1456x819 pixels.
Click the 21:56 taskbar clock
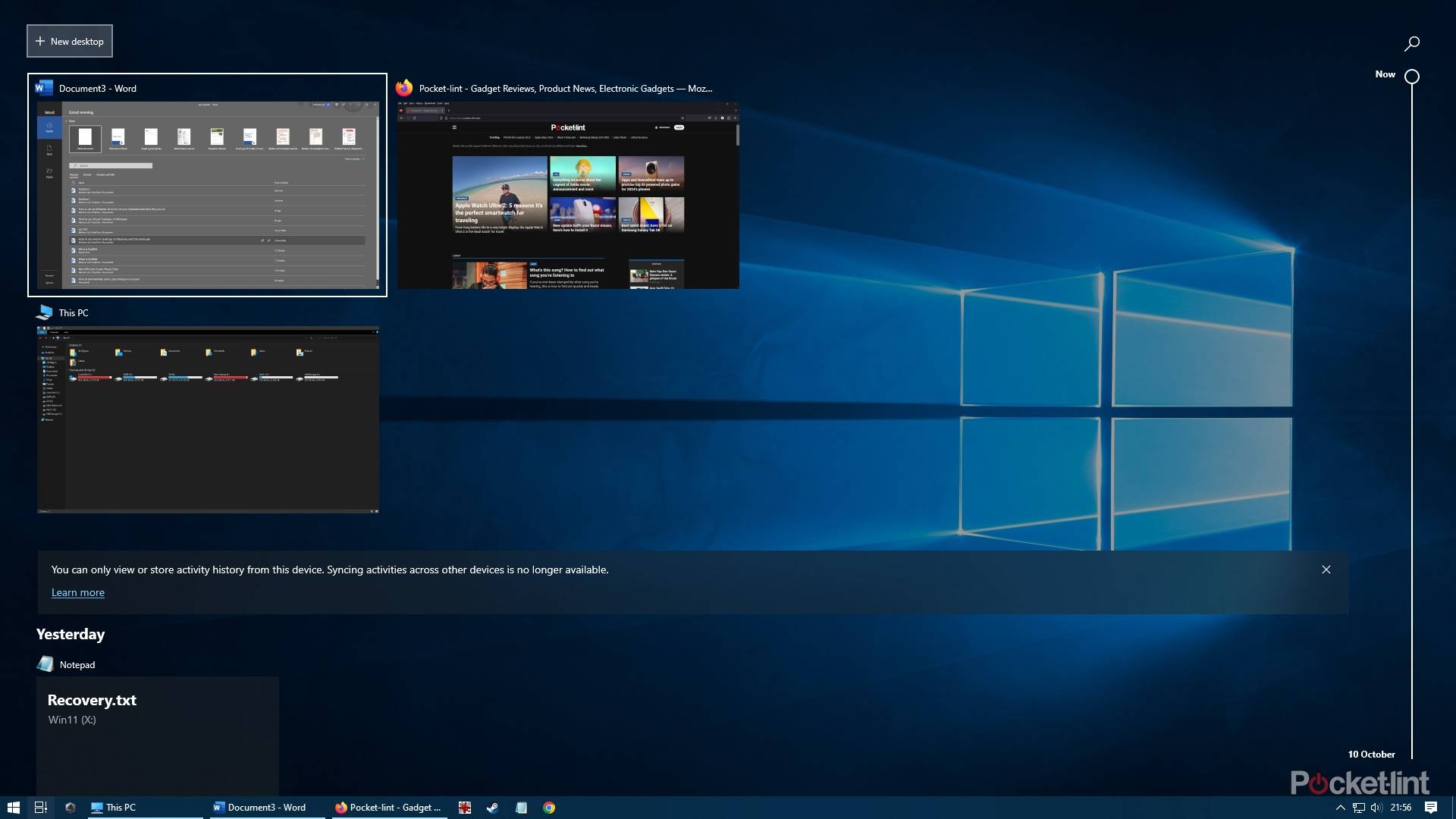click(x=1401, y=808)
